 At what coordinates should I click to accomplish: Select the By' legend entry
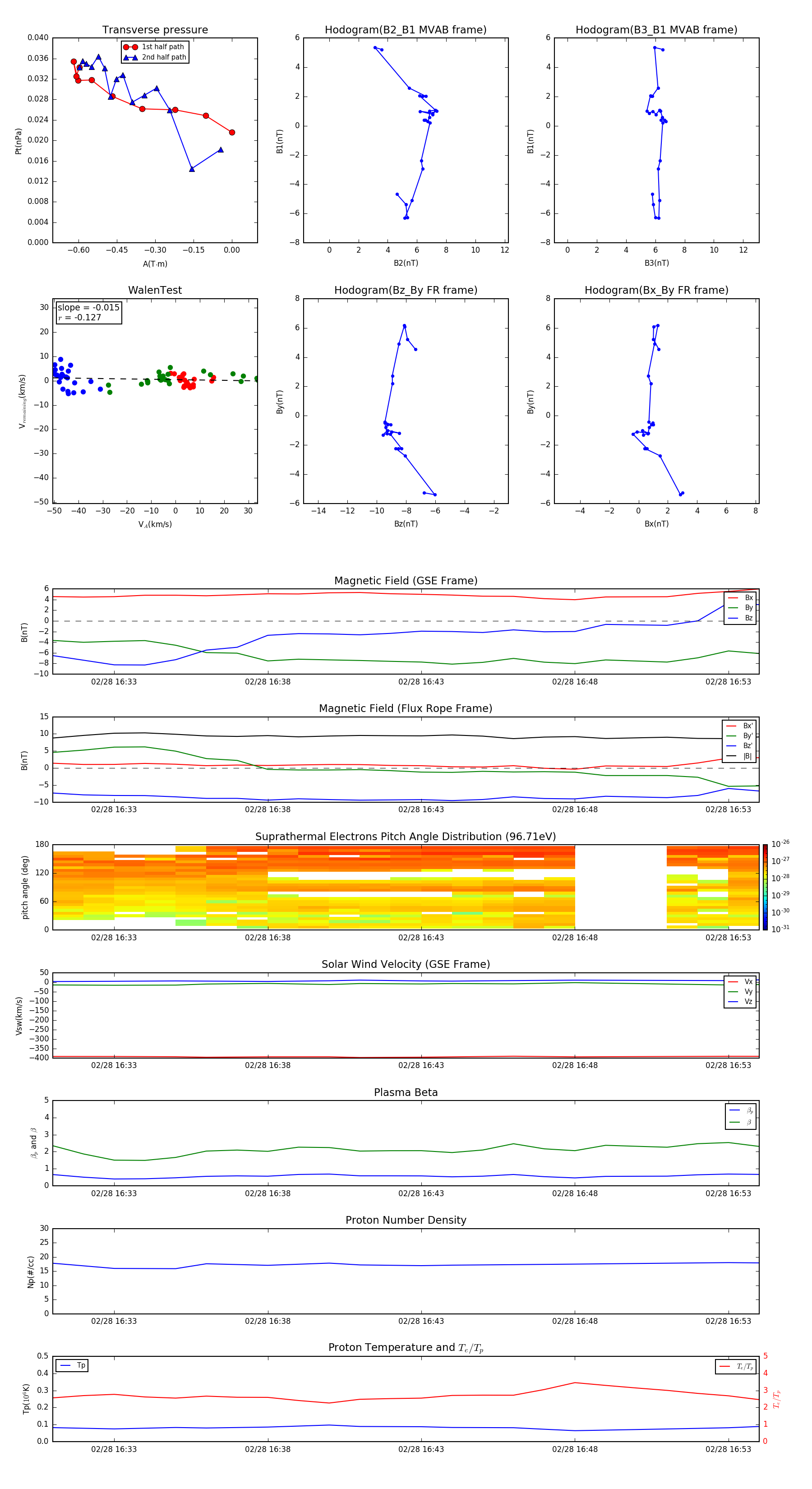[x=740, y=736]
